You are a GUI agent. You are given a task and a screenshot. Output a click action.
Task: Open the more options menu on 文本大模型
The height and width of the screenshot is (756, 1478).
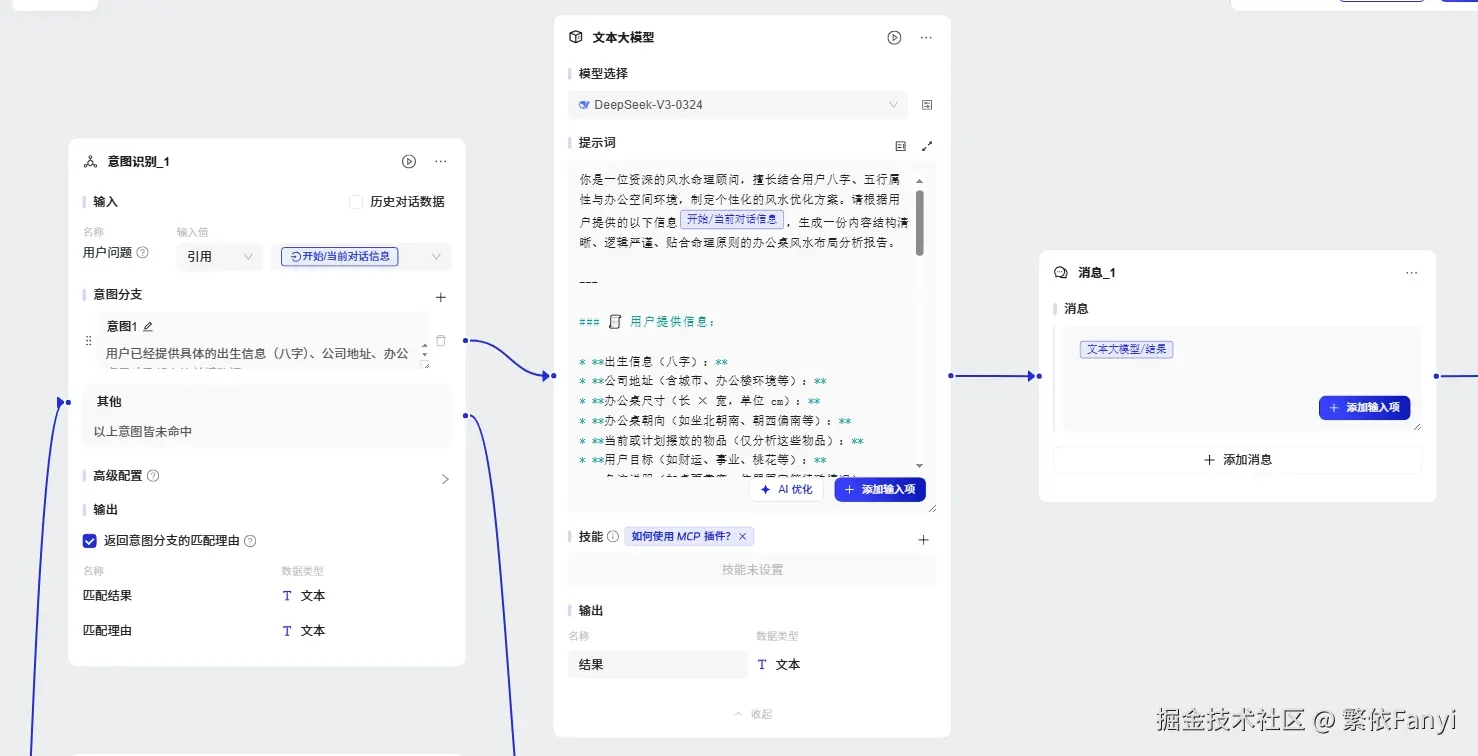click(925, 37)
